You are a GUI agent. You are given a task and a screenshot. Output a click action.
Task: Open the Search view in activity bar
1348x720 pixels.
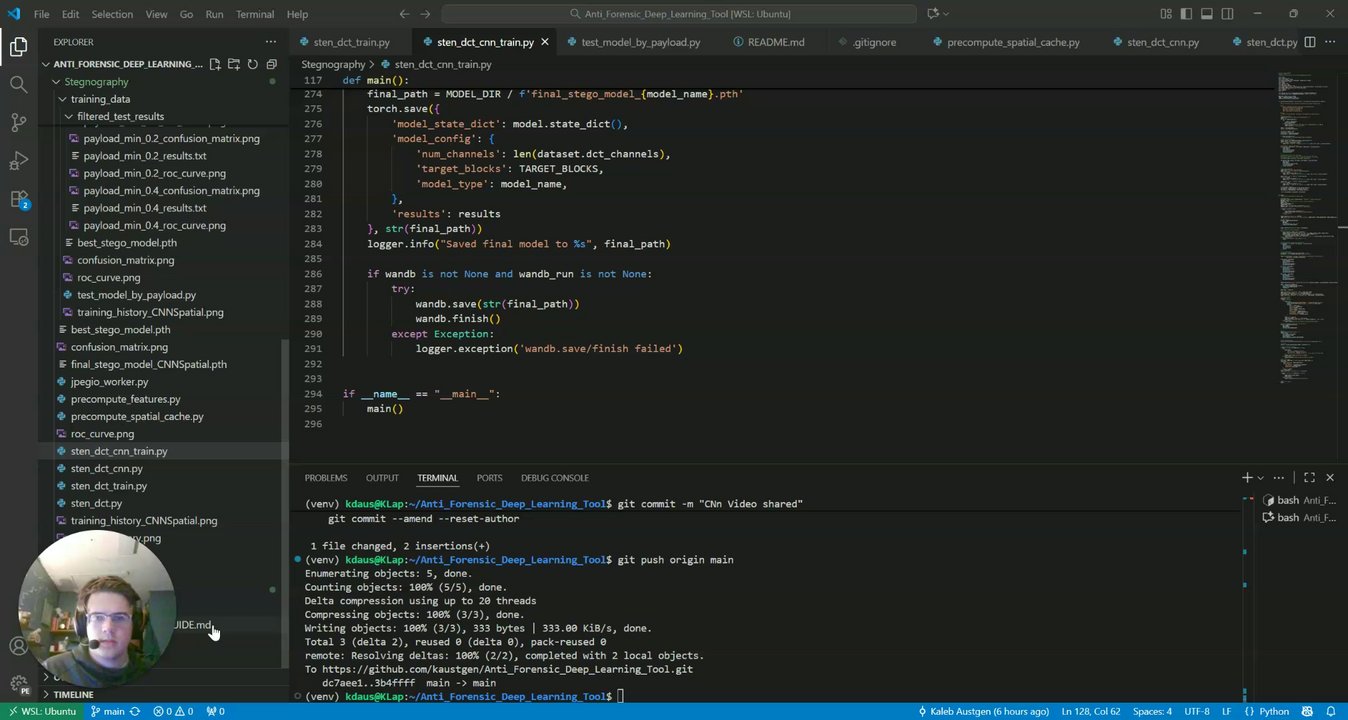(x=19, y=84)
